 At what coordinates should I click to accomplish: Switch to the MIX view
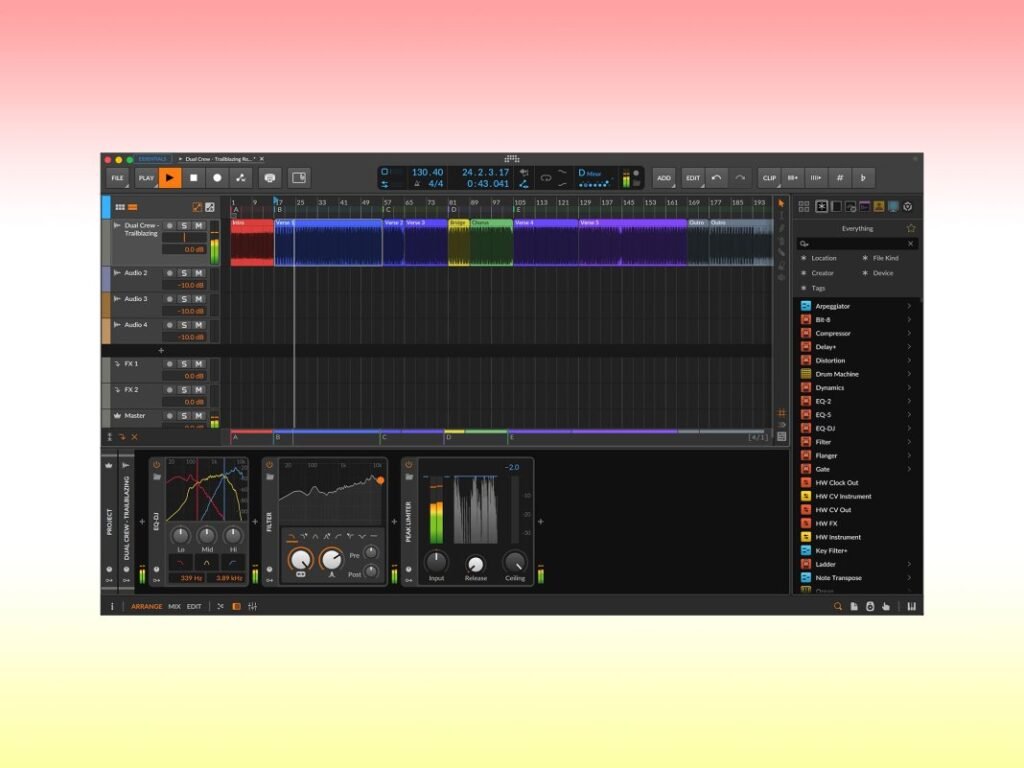click(174, 607)
